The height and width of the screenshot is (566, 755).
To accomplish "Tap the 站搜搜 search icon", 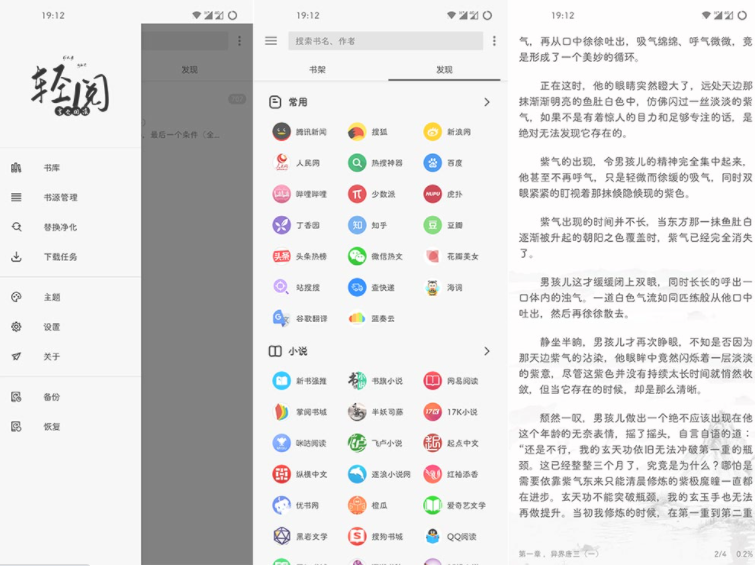I will [282, 288].
